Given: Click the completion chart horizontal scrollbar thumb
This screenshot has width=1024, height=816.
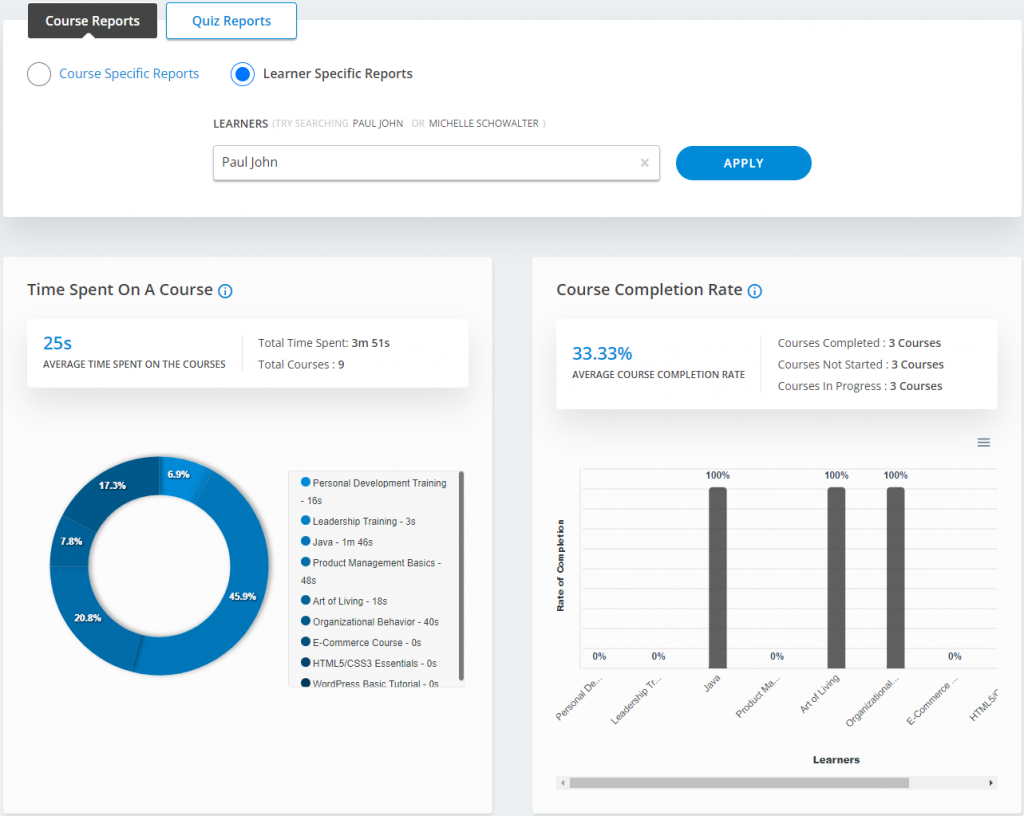Looking at the screenshot, I should (739, 783).
